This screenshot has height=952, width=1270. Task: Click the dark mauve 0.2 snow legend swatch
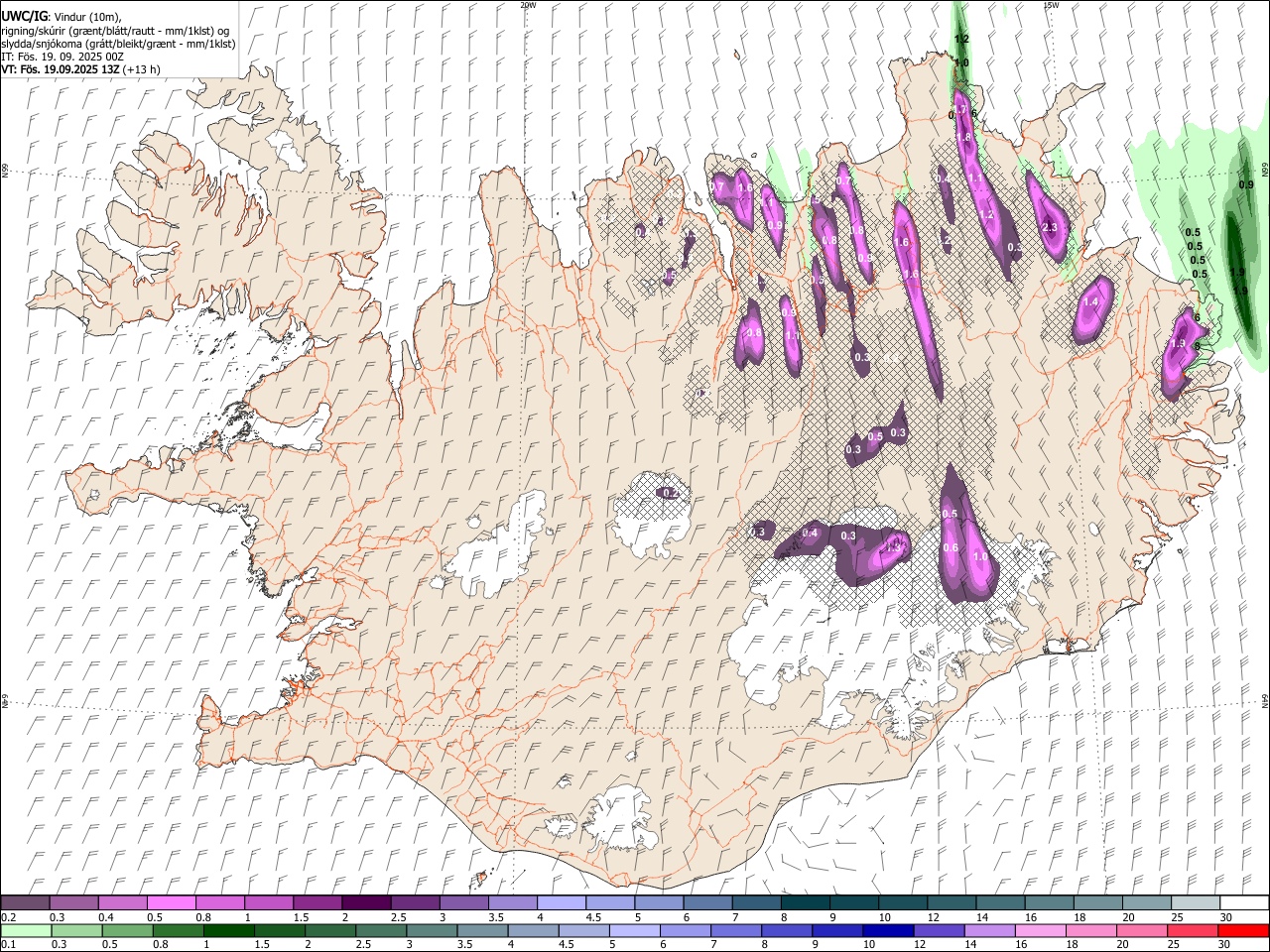coord(25,902)
